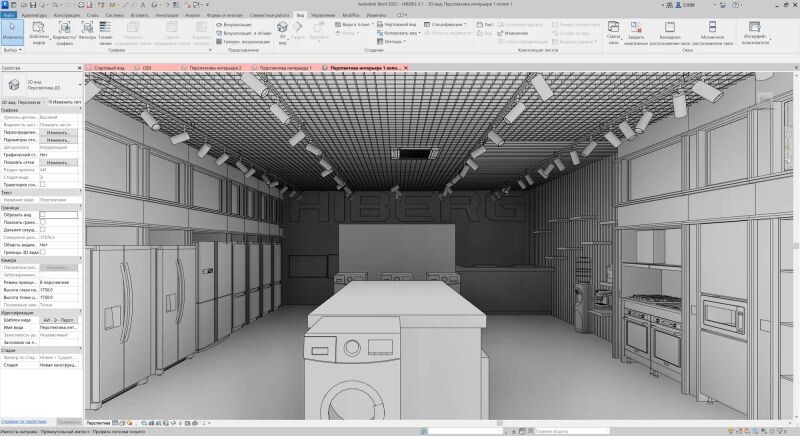
Task: Toggle Дальняя секущая (Far Clip) checkbox
Action: click(x=43, y=229)
